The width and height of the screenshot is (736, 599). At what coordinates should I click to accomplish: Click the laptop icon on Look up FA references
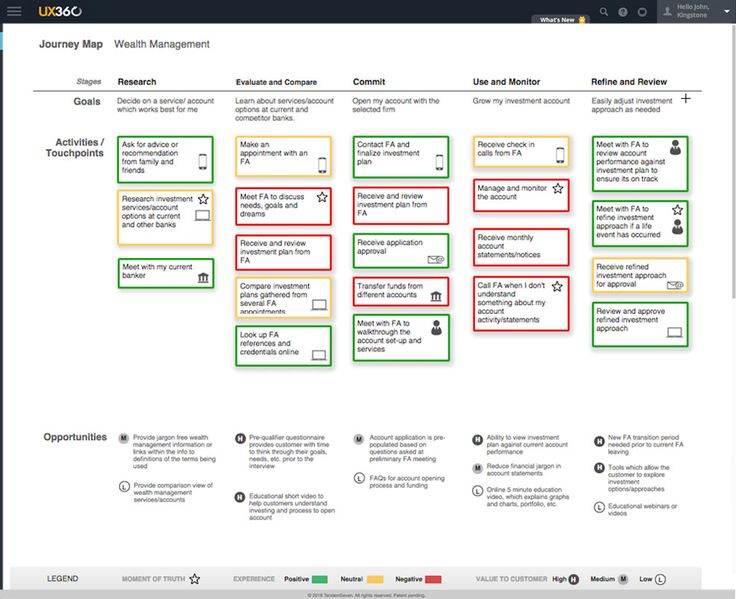[x=319, y=355]
